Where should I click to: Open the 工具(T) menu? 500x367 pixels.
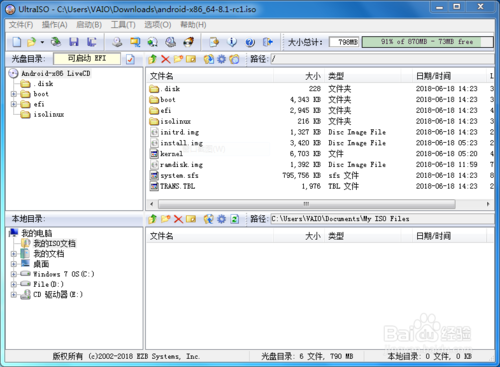click(x=123, y=25)
